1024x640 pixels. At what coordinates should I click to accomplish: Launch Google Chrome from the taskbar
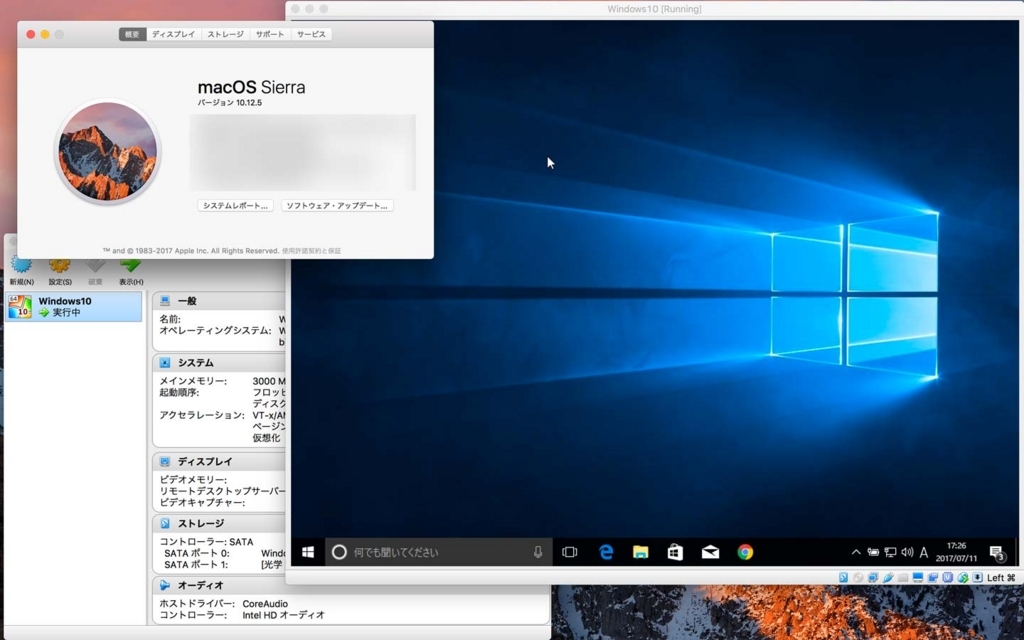pyautogui.click(x=745, y=552)
